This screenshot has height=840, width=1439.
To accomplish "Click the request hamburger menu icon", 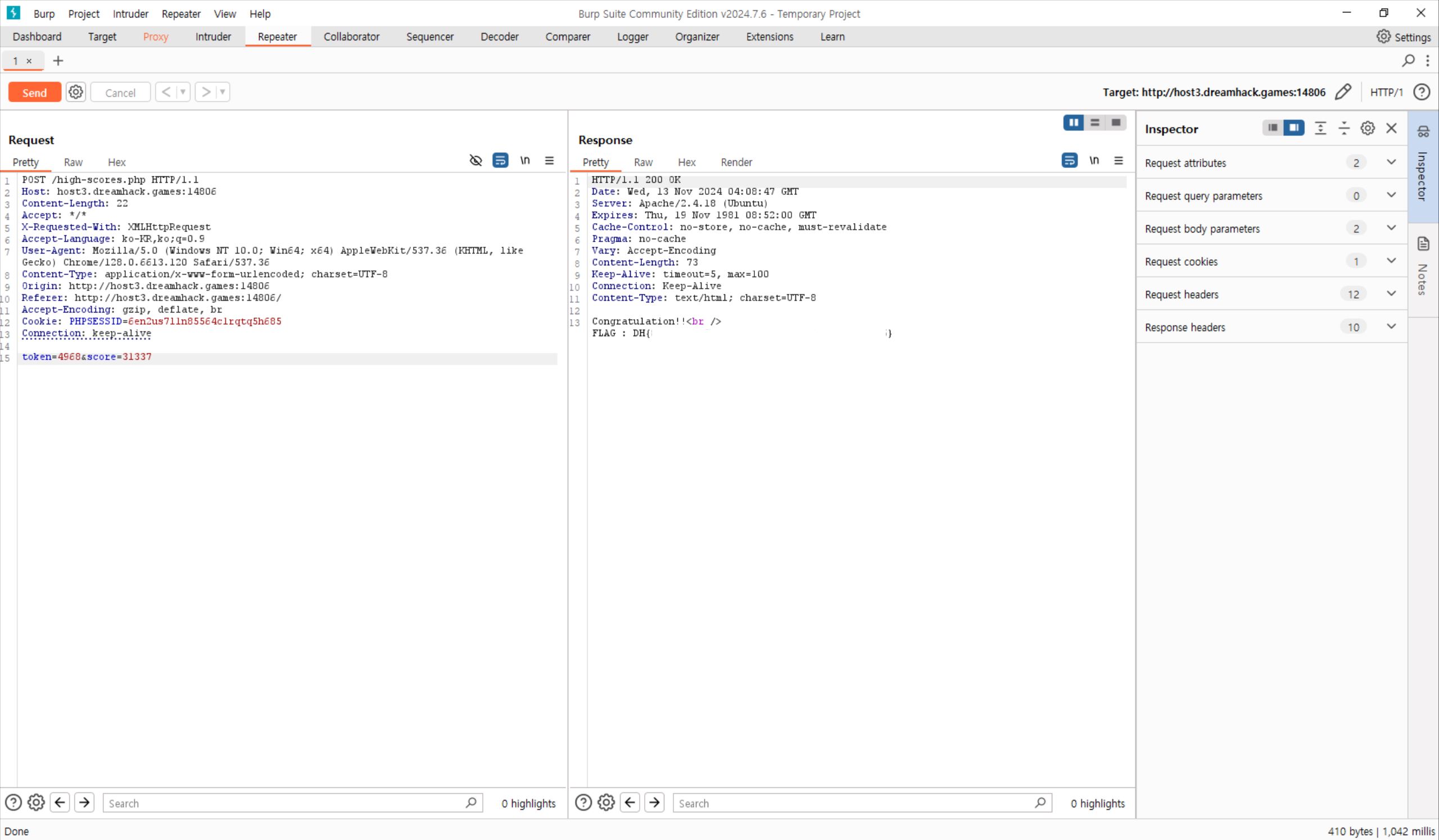I will point(549,161).
